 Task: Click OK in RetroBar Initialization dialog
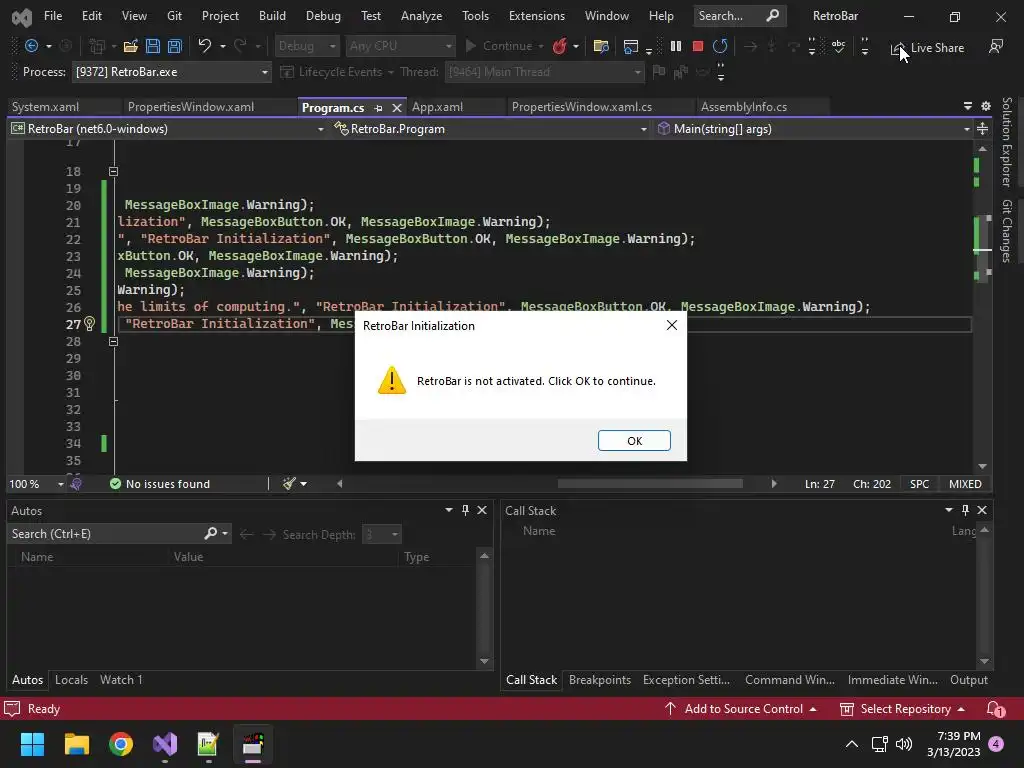(x=634, y=441)
